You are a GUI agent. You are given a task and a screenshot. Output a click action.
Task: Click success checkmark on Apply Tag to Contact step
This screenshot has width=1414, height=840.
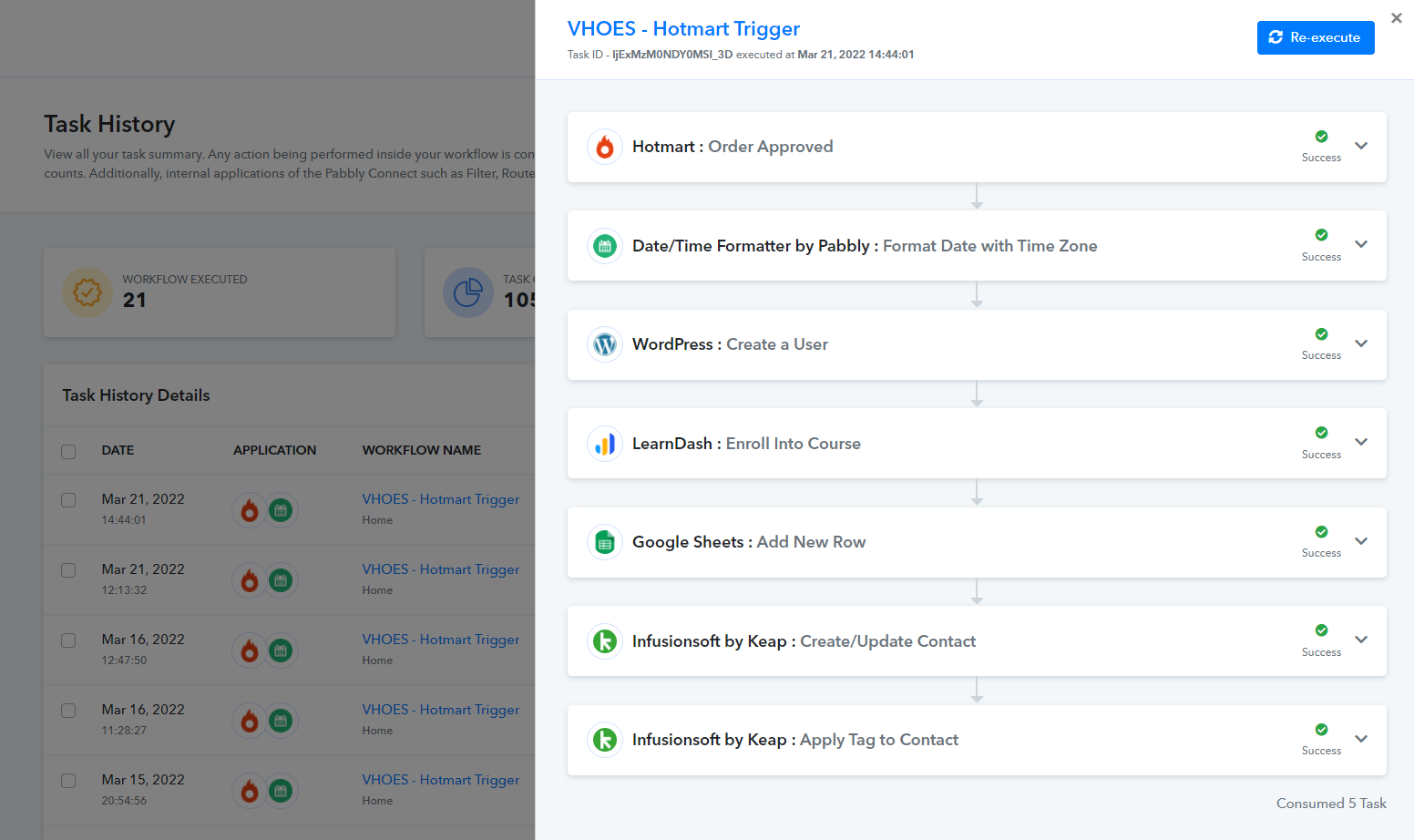(1321, 730)
